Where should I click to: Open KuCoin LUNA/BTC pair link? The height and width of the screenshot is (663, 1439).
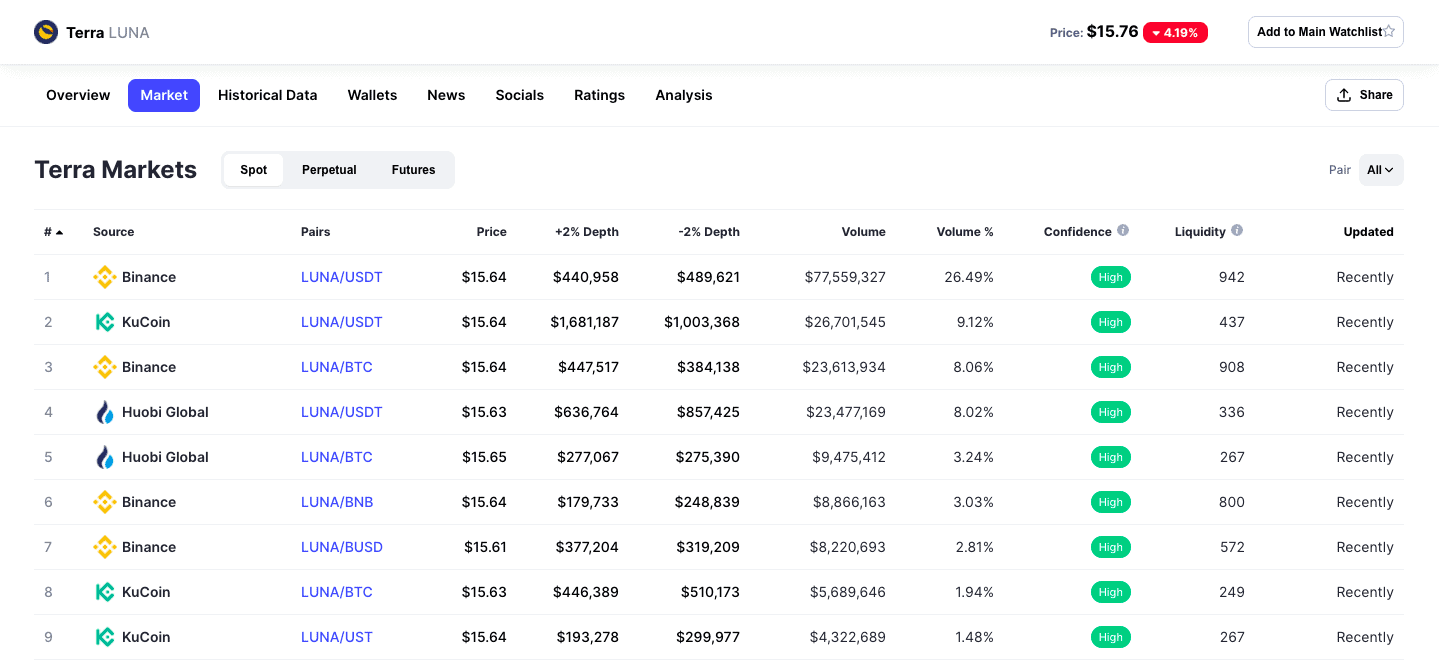click(337, 592)
